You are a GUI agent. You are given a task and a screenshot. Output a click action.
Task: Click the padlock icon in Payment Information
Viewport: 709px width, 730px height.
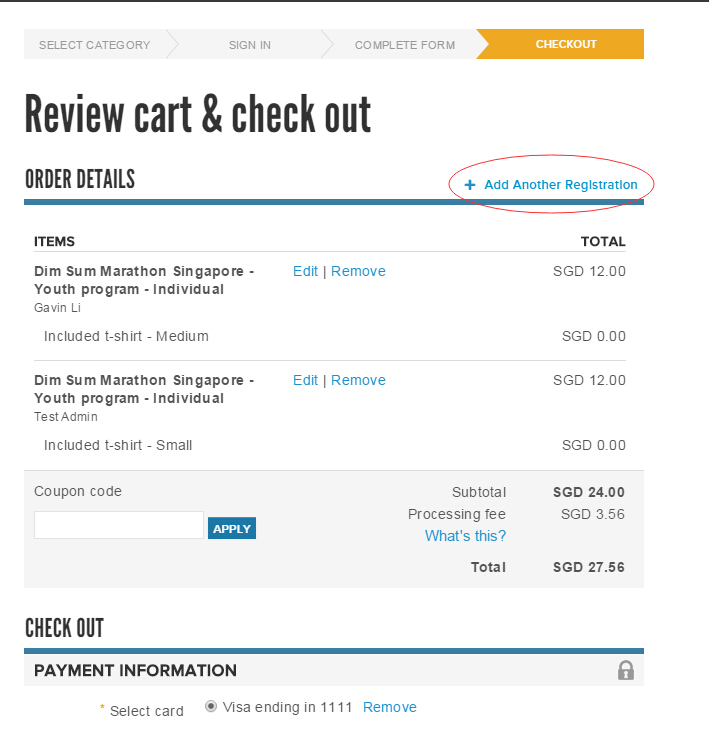coord(626,670)
